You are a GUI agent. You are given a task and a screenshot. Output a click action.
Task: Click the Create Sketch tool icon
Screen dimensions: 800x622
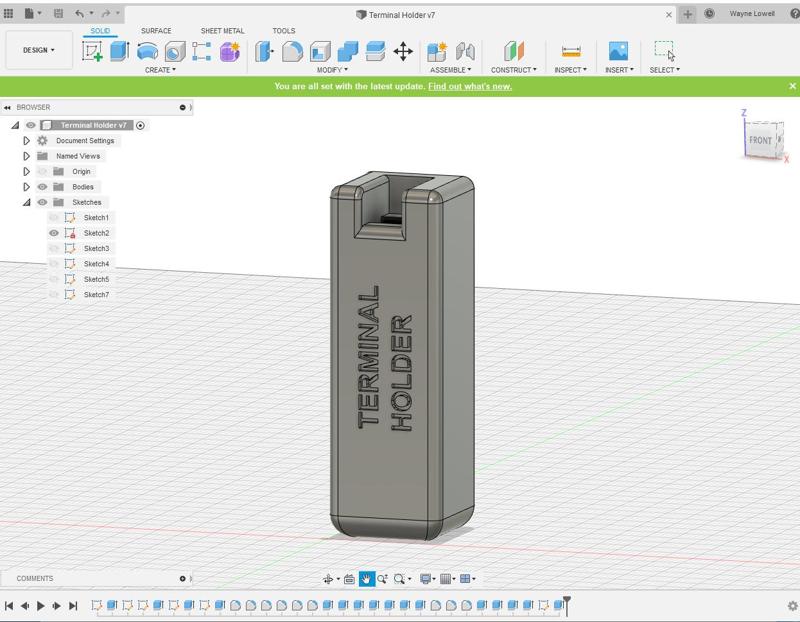point(92,51)
